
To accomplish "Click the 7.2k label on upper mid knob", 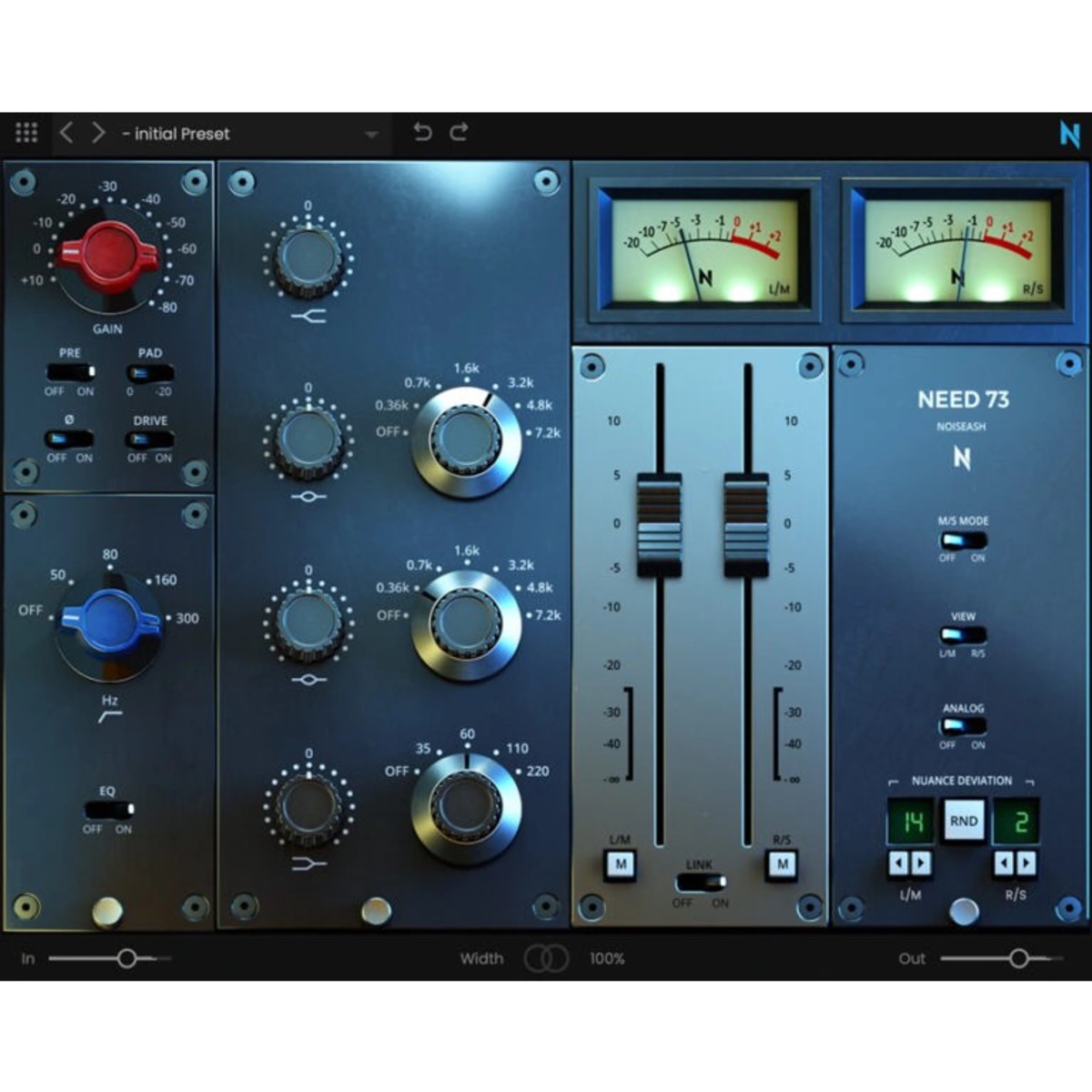I will coord(548,432).
